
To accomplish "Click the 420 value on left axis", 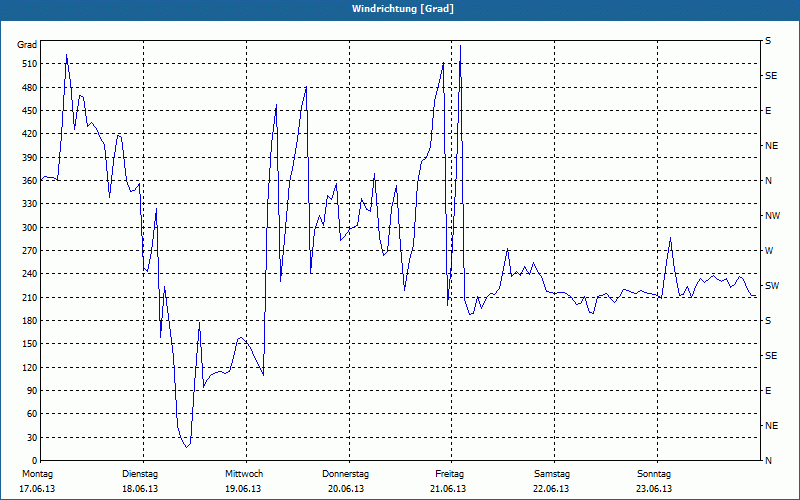I will pos(30,134).
